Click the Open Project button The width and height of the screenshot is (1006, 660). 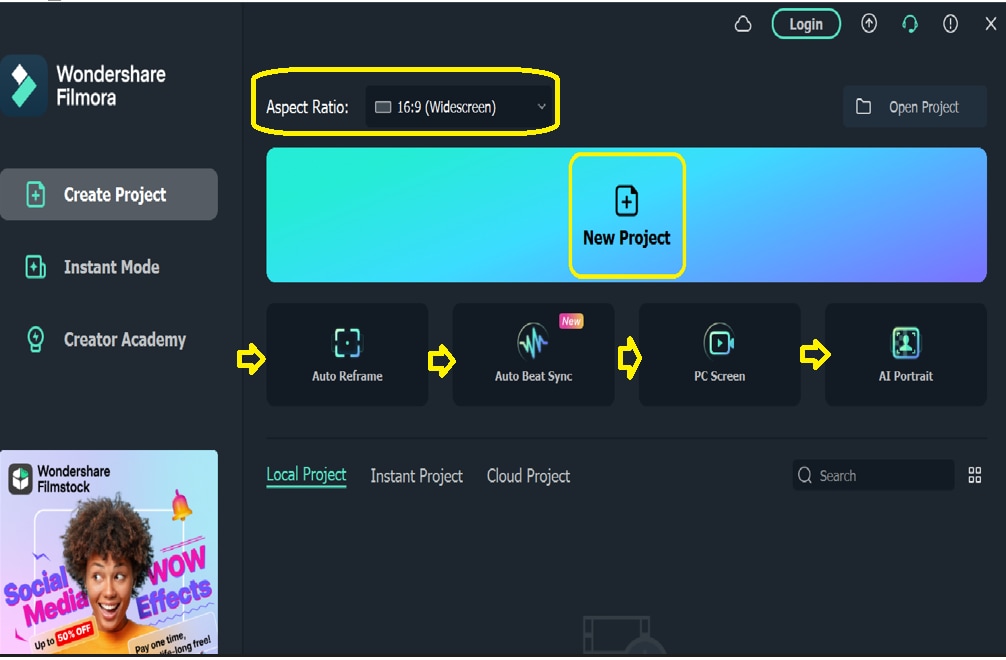(914, 106)
